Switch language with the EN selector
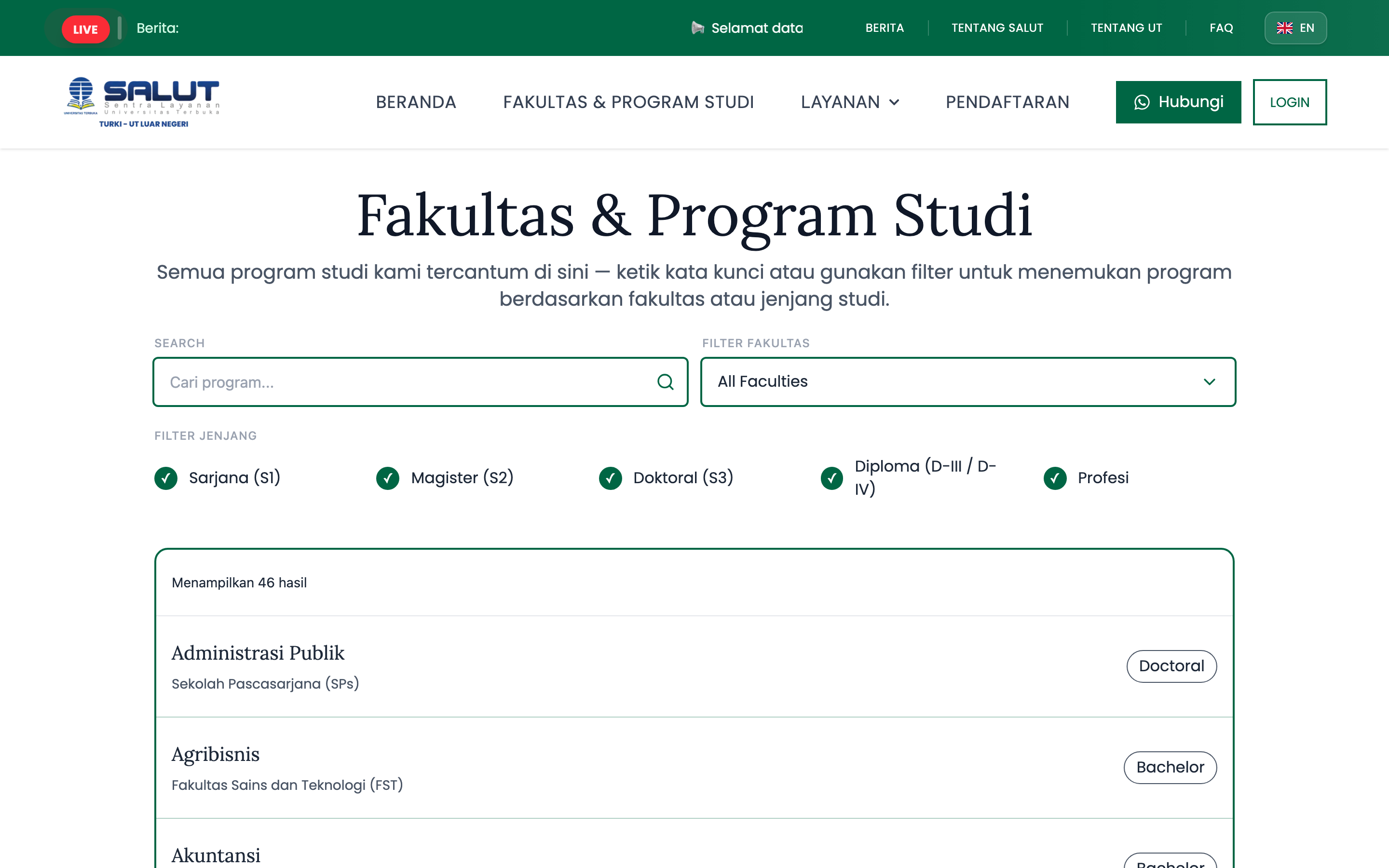The image size is (1389, 868). [x=1295, y=27]
